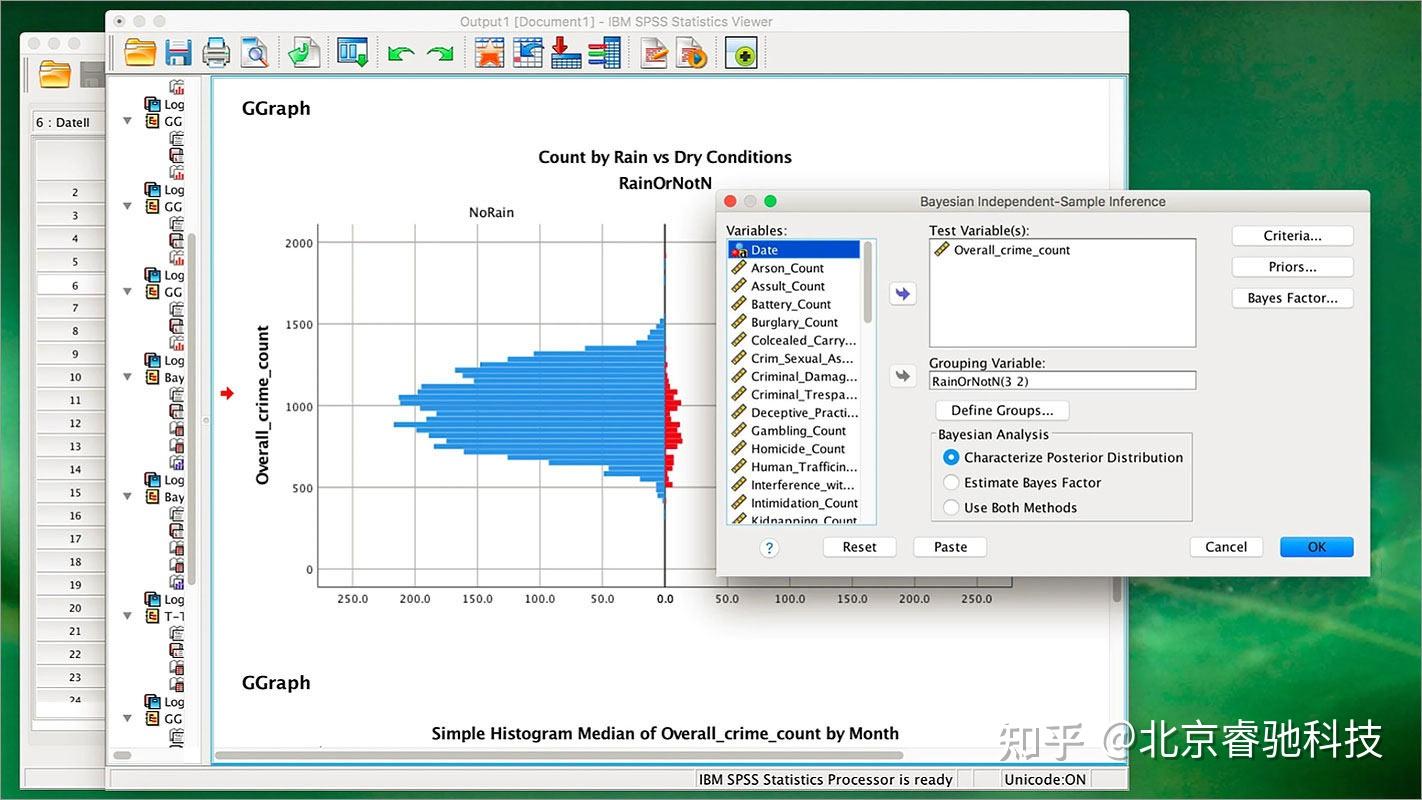This screenshot has height=800, width=1422.
Task: Click the Grouping Variable transfer arrow
Action: click(x=903, y=375)
